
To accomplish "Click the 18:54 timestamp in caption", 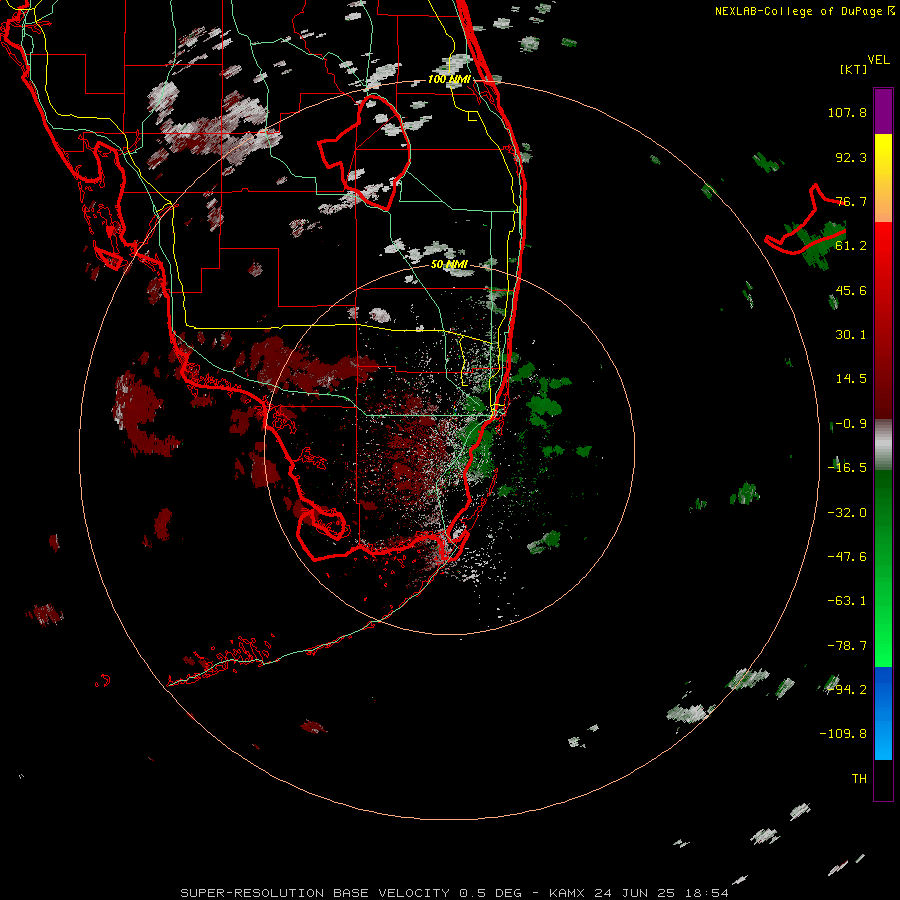I will [708, 893].
